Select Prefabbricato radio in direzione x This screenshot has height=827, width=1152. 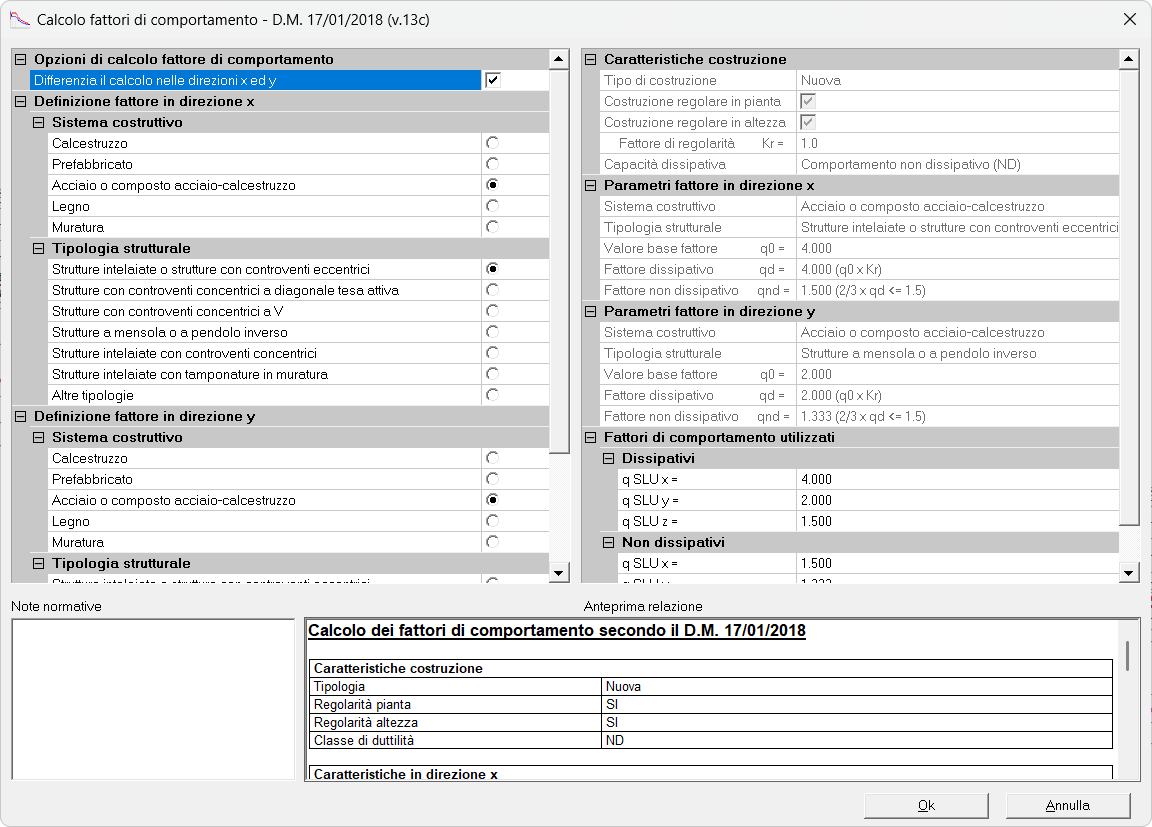492,164
